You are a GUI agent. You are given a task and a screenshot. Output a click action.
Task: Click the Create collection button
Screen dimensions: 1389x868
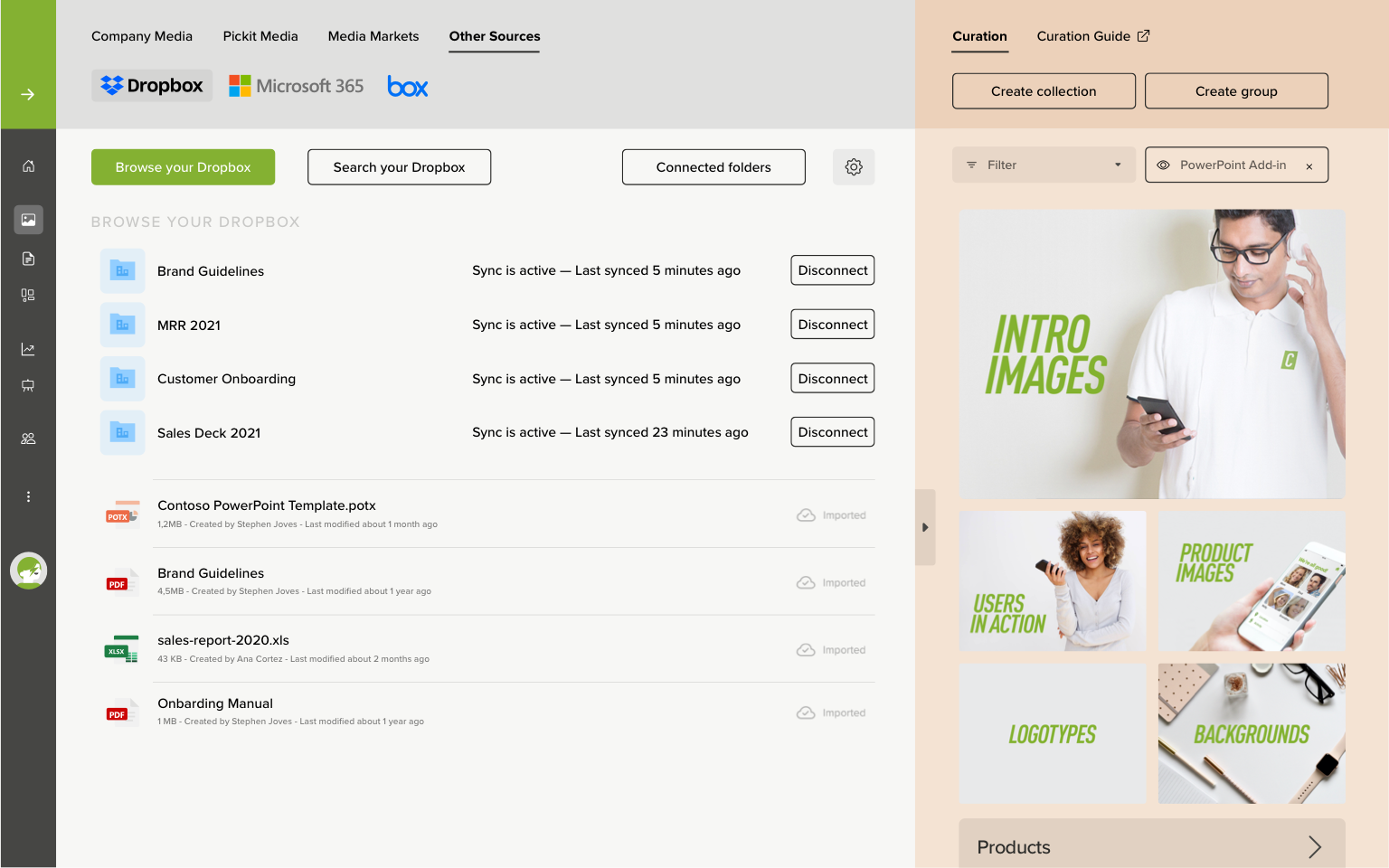[x=1043, y=91]
